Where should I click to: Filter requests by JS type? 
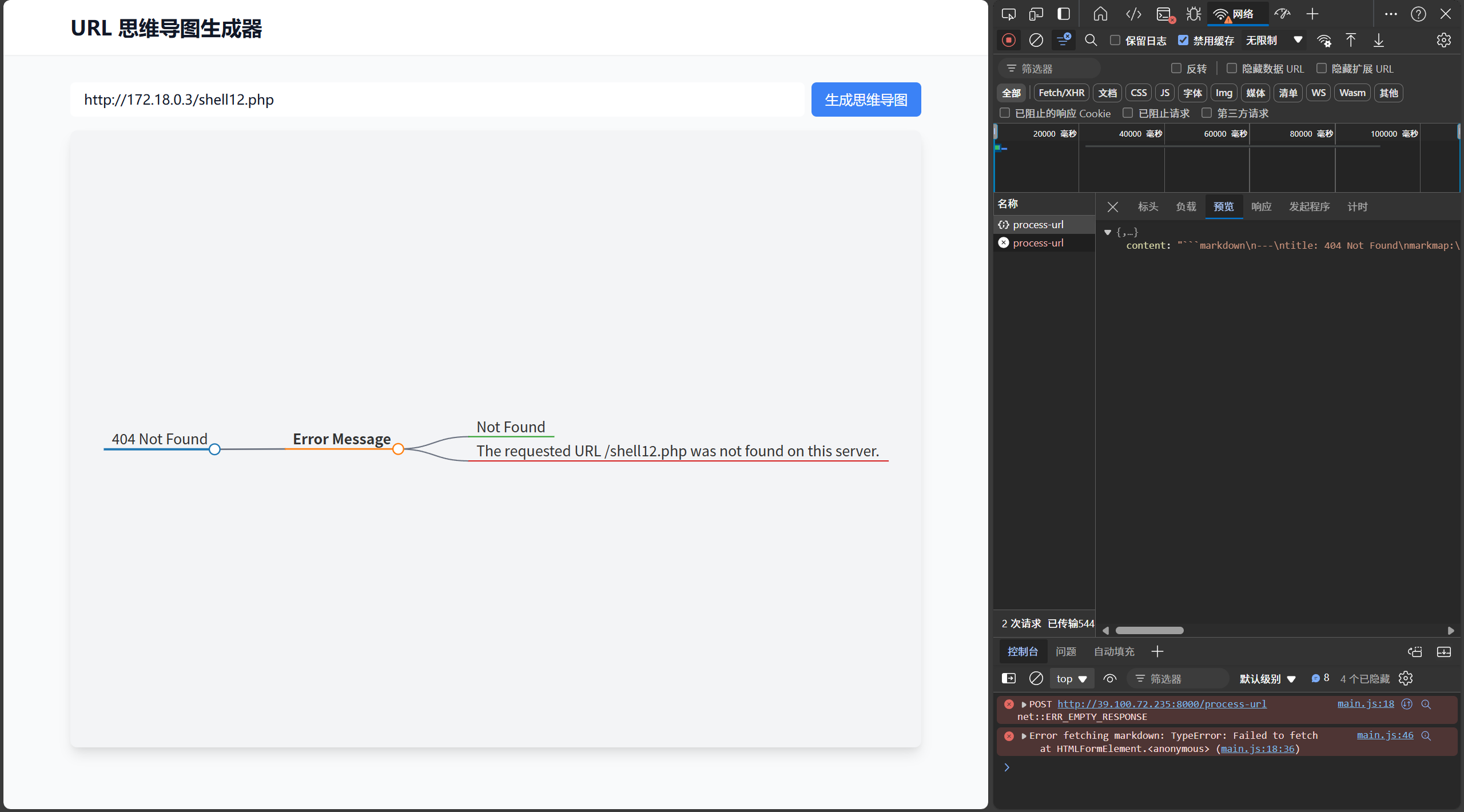pos(1165,93)
